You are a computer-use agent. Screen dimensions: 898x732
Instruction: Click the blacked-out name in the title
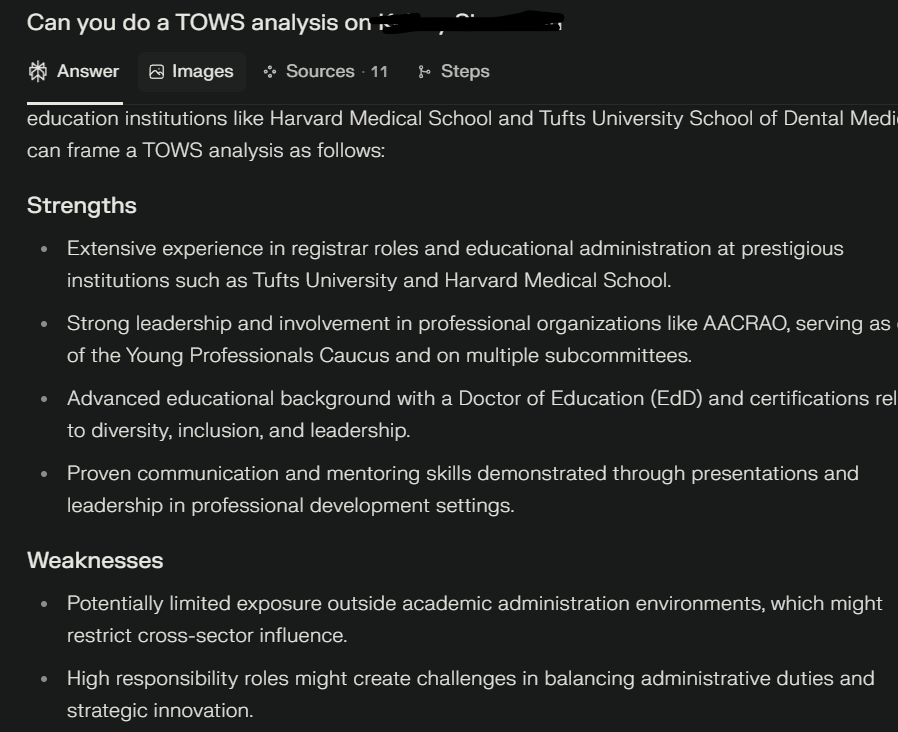pos(471,22)
